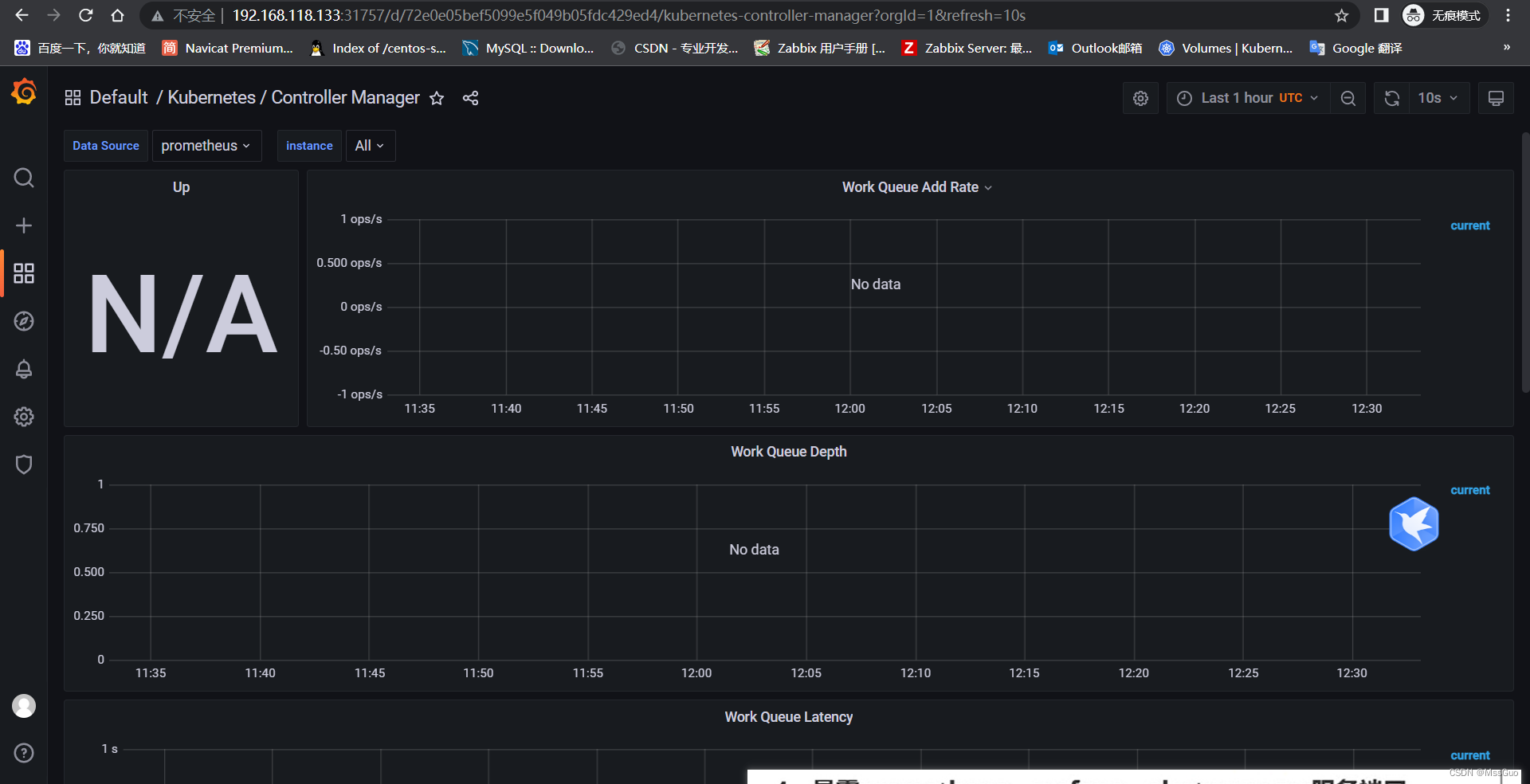This screenshot has height=784, width=1530.
Task: Open the Help question mark icon
Action: point(24,753)
